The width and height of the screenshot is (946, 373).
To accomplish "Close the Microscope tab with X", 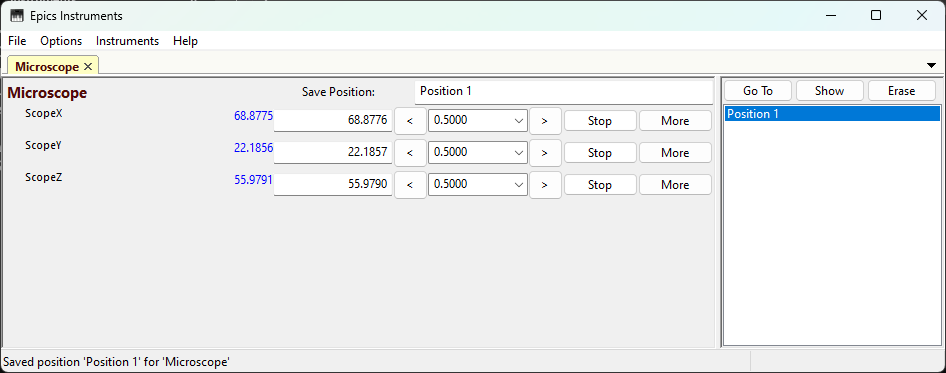I will [x=88, y=66].
